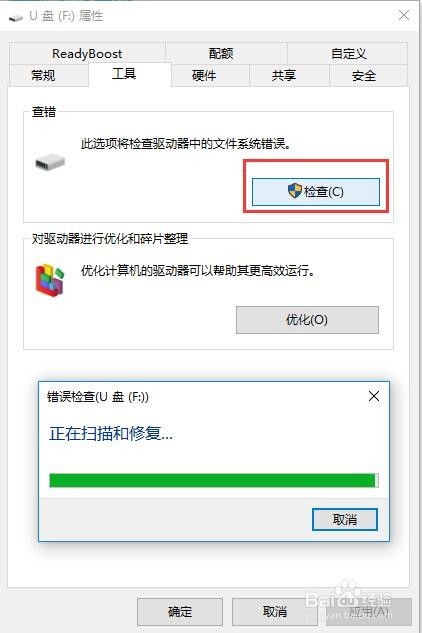Screen dimensions: 422x633
Task: Close the U 盘 properties window
Action: 404,15
